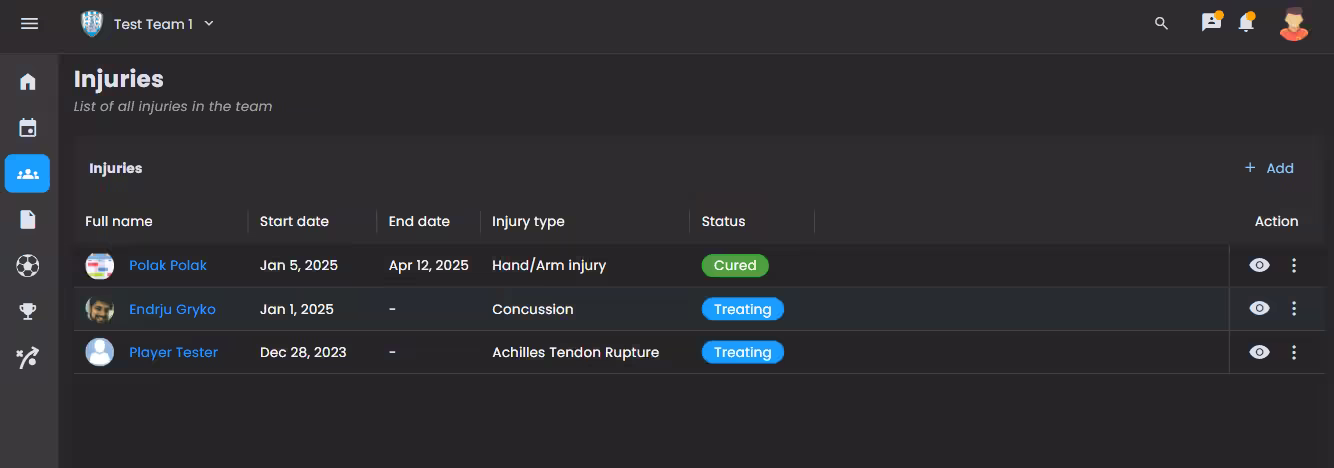
Task: View Player Tester's injury via eye icon
Action: click(1259, 352)
